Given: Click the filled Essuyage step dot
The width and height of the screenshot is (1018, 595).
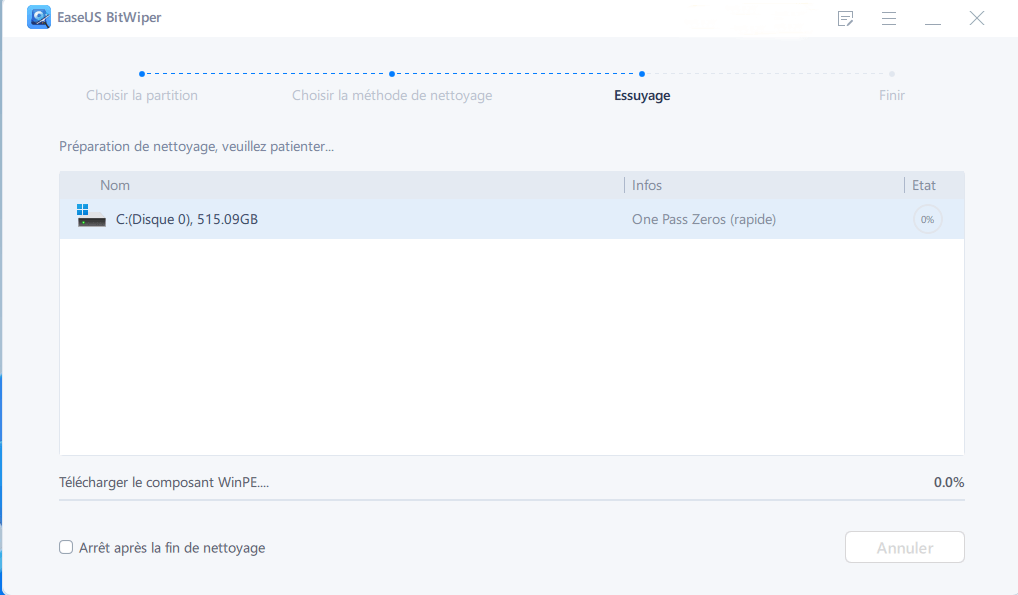Looking at the screenshot, I should point(642,72).
